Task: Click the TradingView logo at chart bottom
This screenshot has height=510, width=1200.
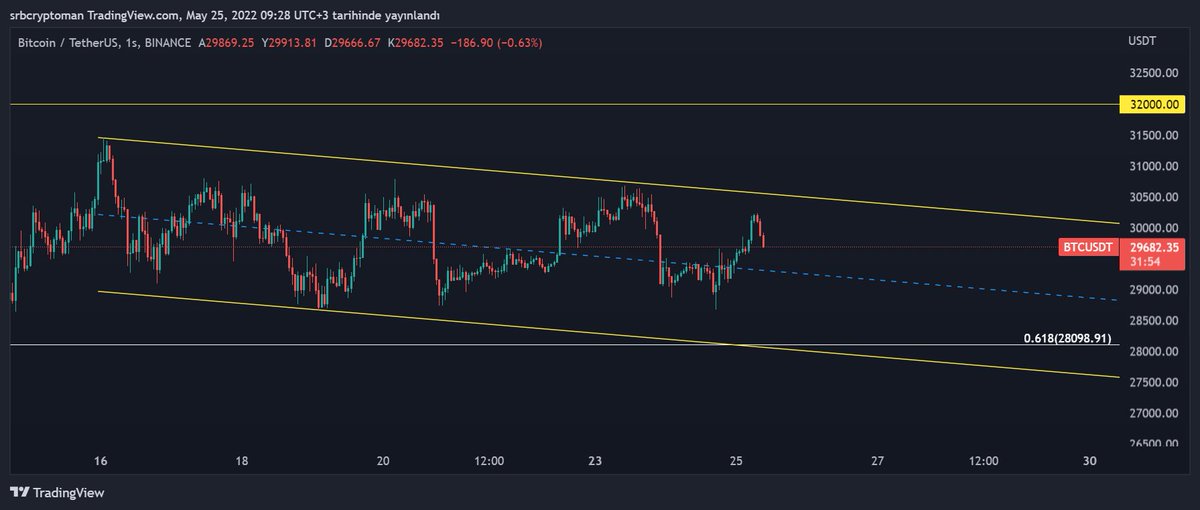Action: pos(57,493)
